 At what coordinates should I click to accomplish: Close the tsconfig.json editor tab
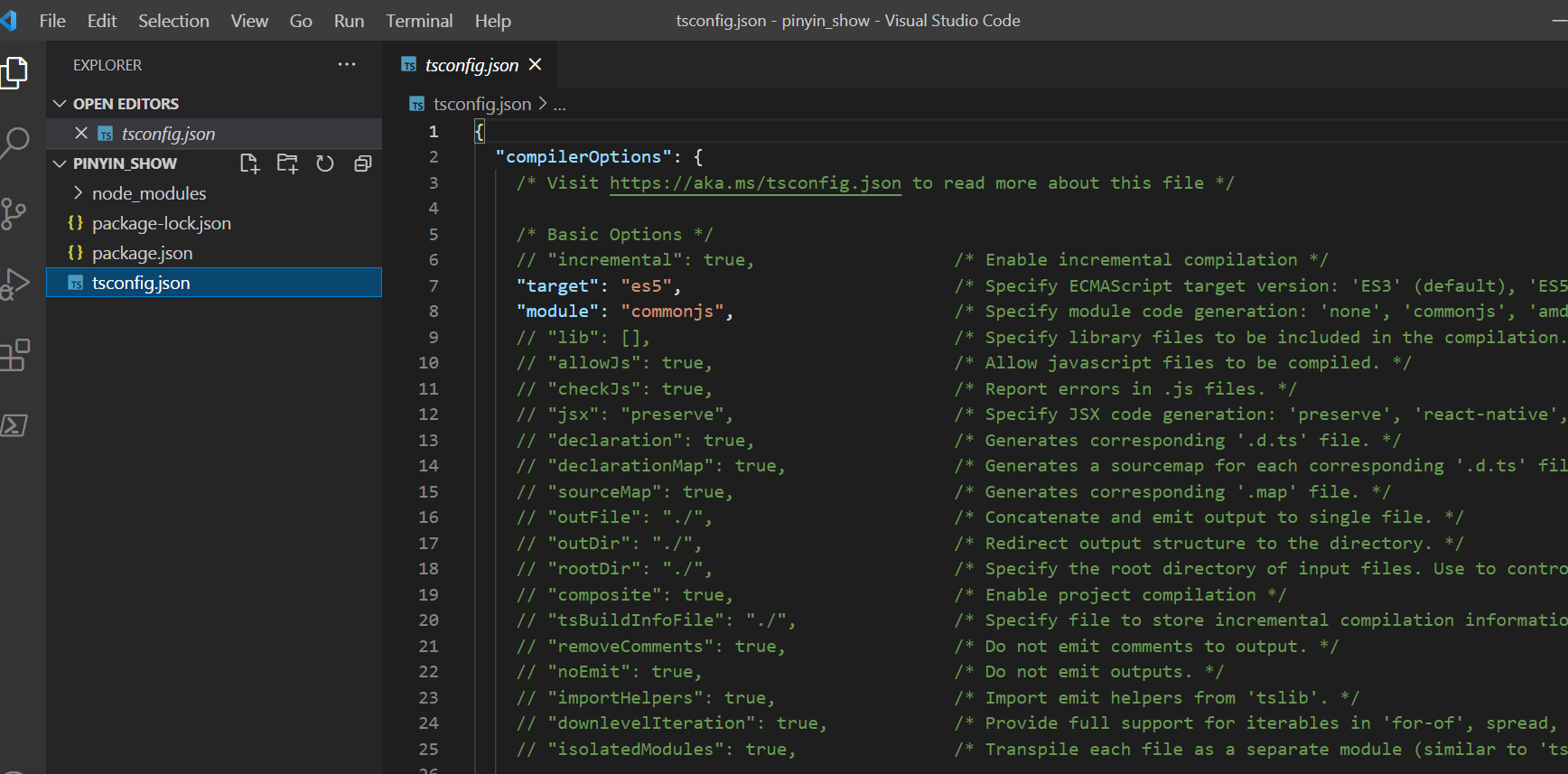535,64
